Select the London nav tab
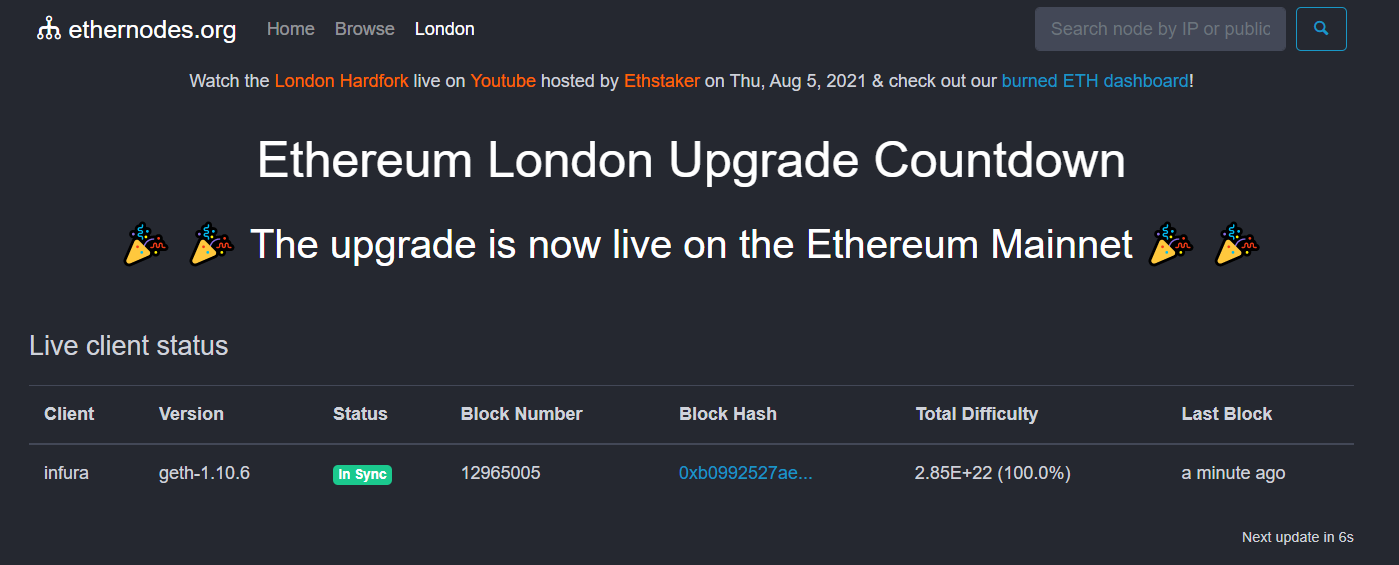This screenshot has height=565, width=1399. click(445, 29)
